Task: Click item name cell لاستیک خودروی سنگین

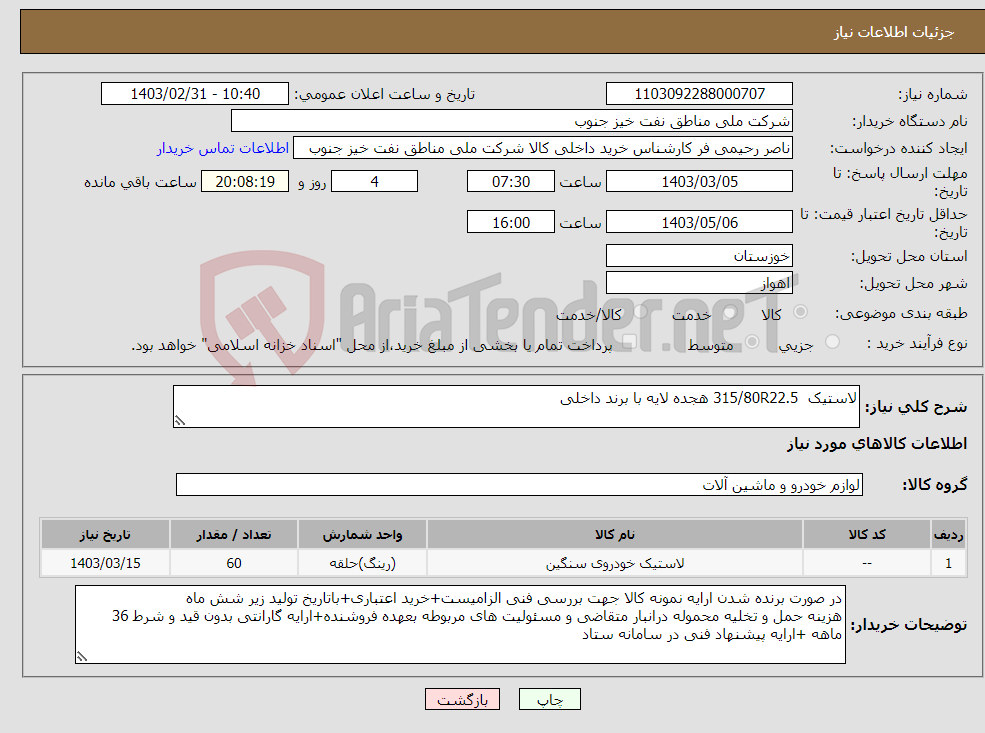Action: [x=615, y=563]
